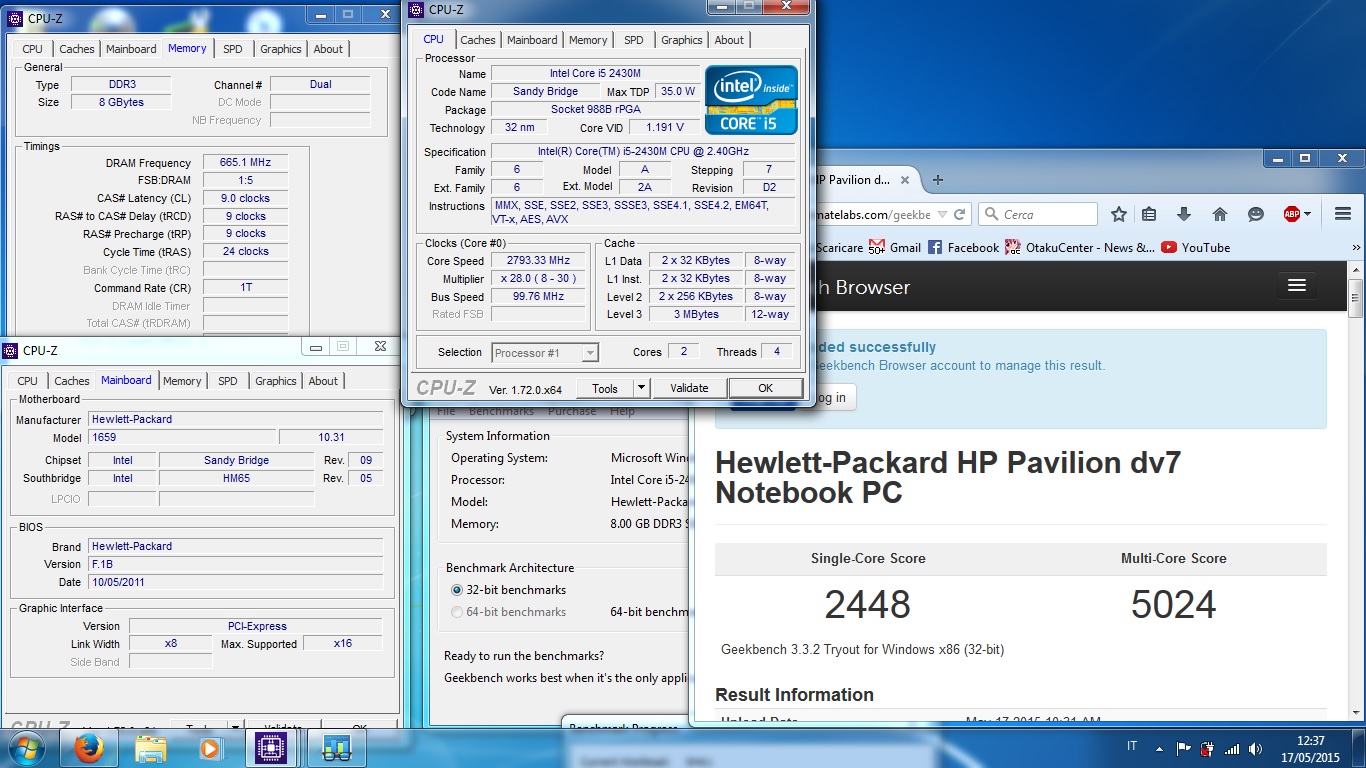
Task: Click the BIOS Version value F.1B
Action: click(236, 564)
